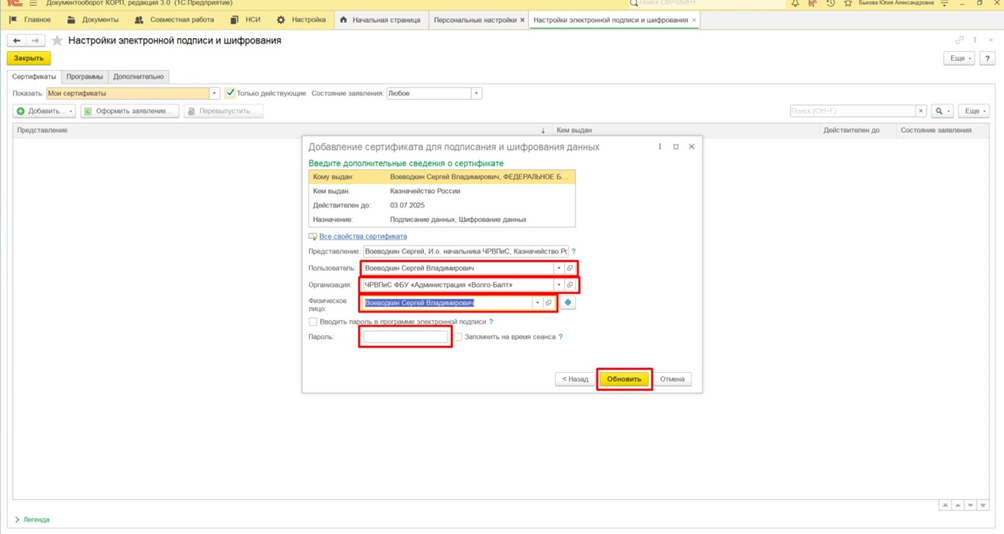
Task: Open НСИ section menu
Action: [246, 20]
